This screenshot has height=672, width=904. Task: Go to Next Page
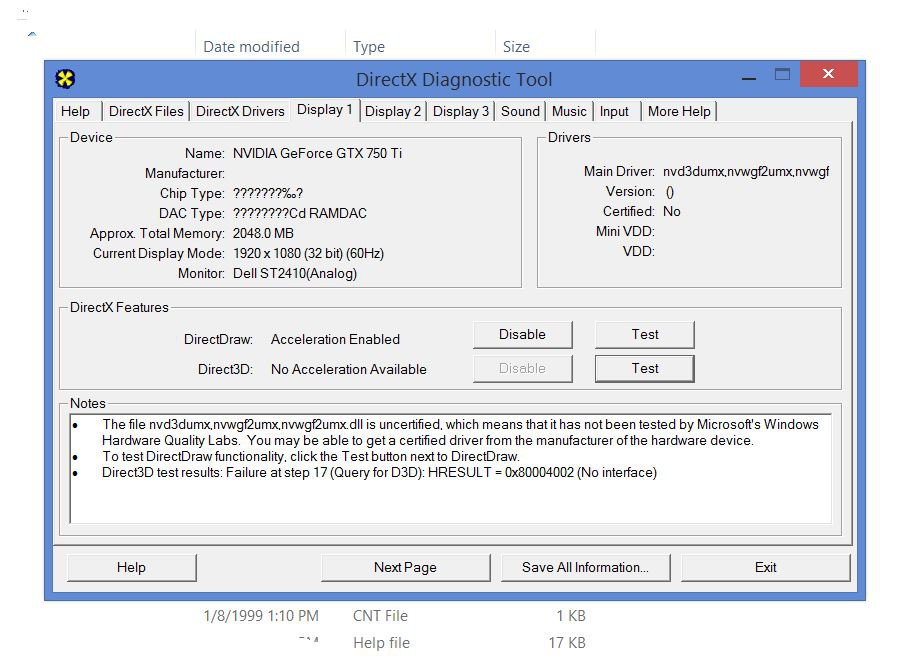tap(405, 568)
